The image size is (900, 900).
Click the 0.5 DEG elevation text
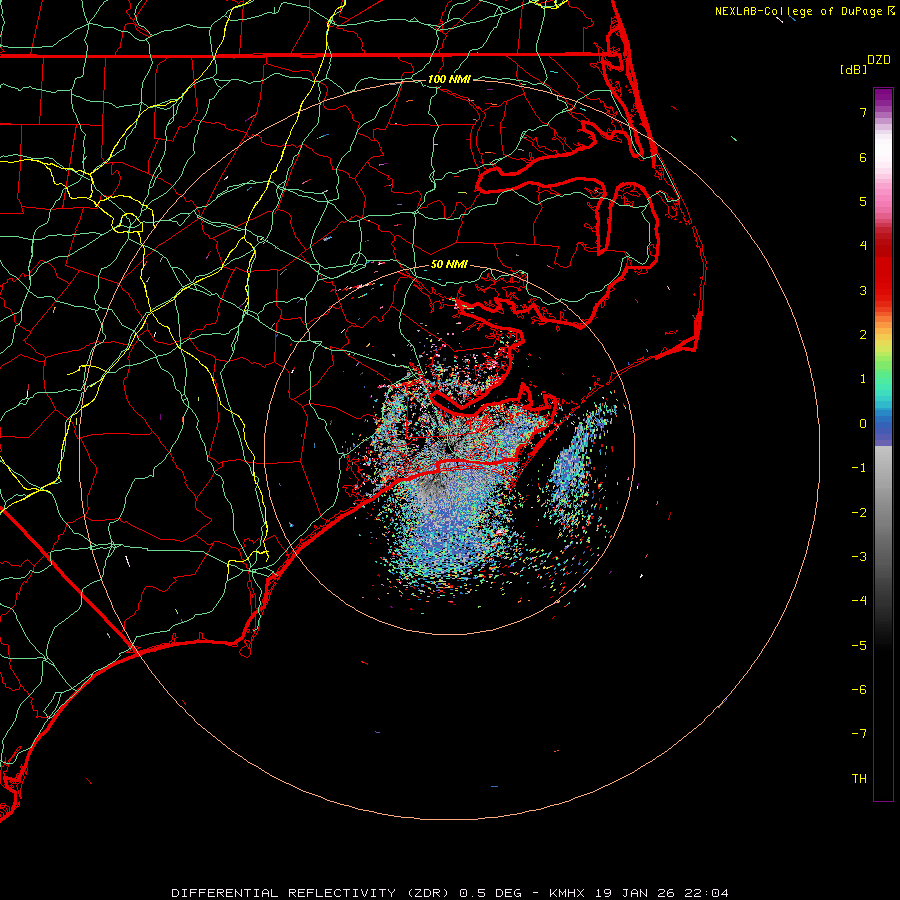(491, 893)
